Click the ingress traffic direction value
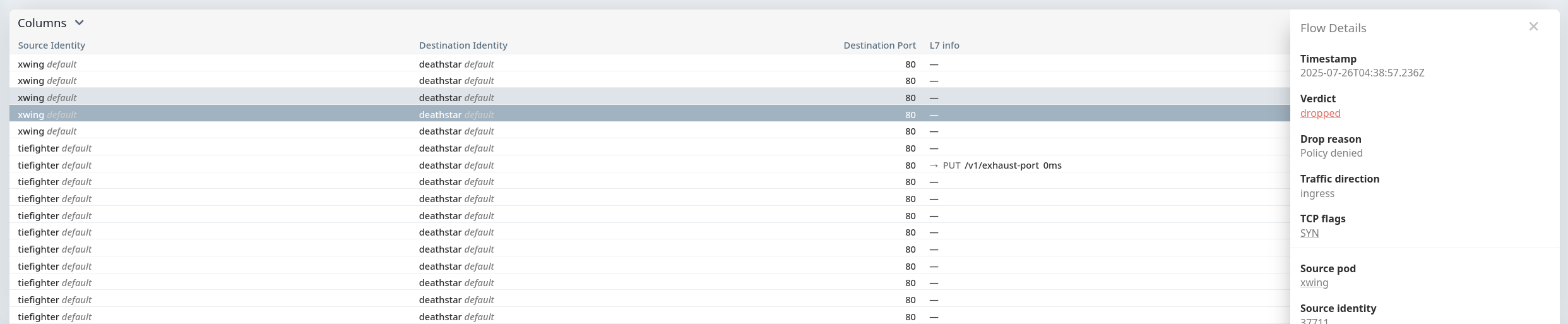The width and height of the screenshot is (1568, 324). point(1317,194)
